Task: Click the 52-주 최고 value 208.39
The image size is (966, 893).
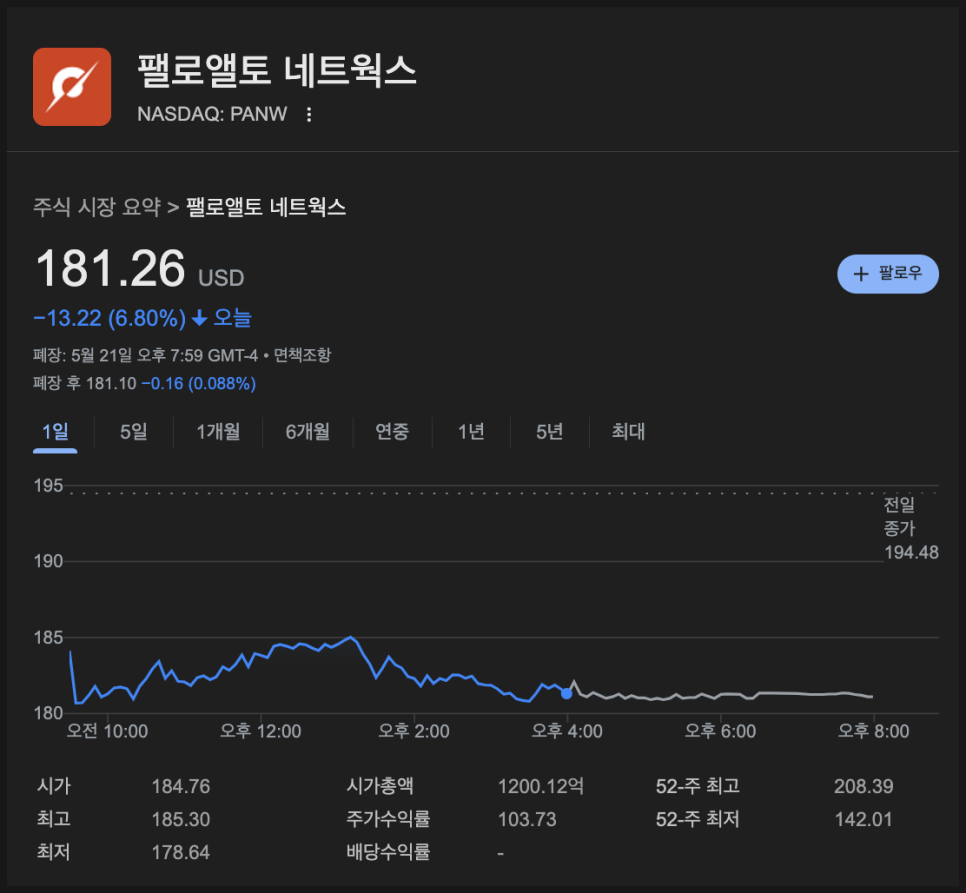Action: (x=864, y=786)
